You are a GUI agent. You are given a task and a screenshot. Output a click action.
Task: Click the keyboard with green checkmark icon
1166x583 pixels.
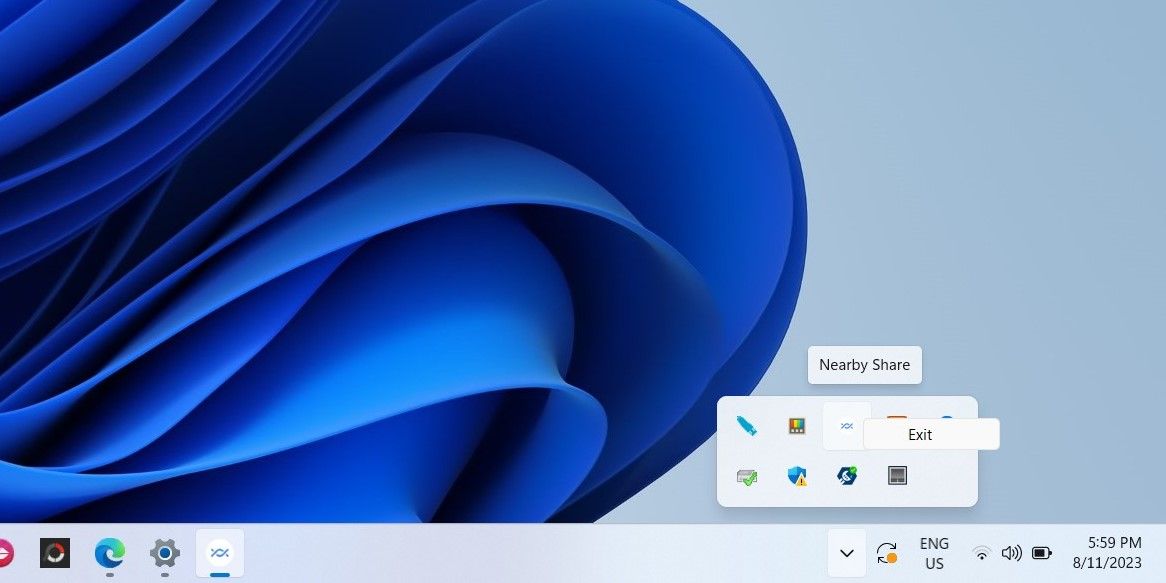(x=746, y=475)
